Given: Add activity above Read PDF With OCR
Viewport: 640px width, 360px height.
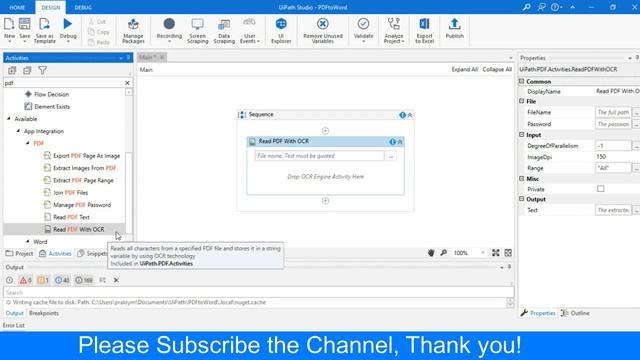Looking at the screenshot, I should coord(325,131).
